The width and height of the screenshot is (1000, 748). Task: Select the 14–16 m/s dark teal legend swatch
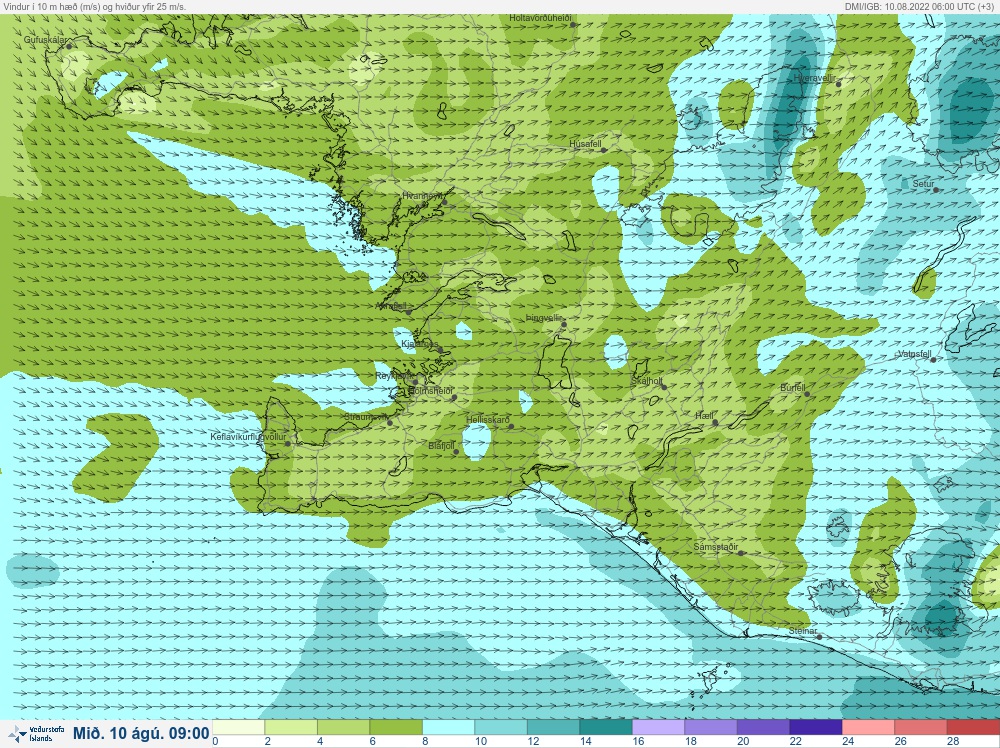pos(606,728)
